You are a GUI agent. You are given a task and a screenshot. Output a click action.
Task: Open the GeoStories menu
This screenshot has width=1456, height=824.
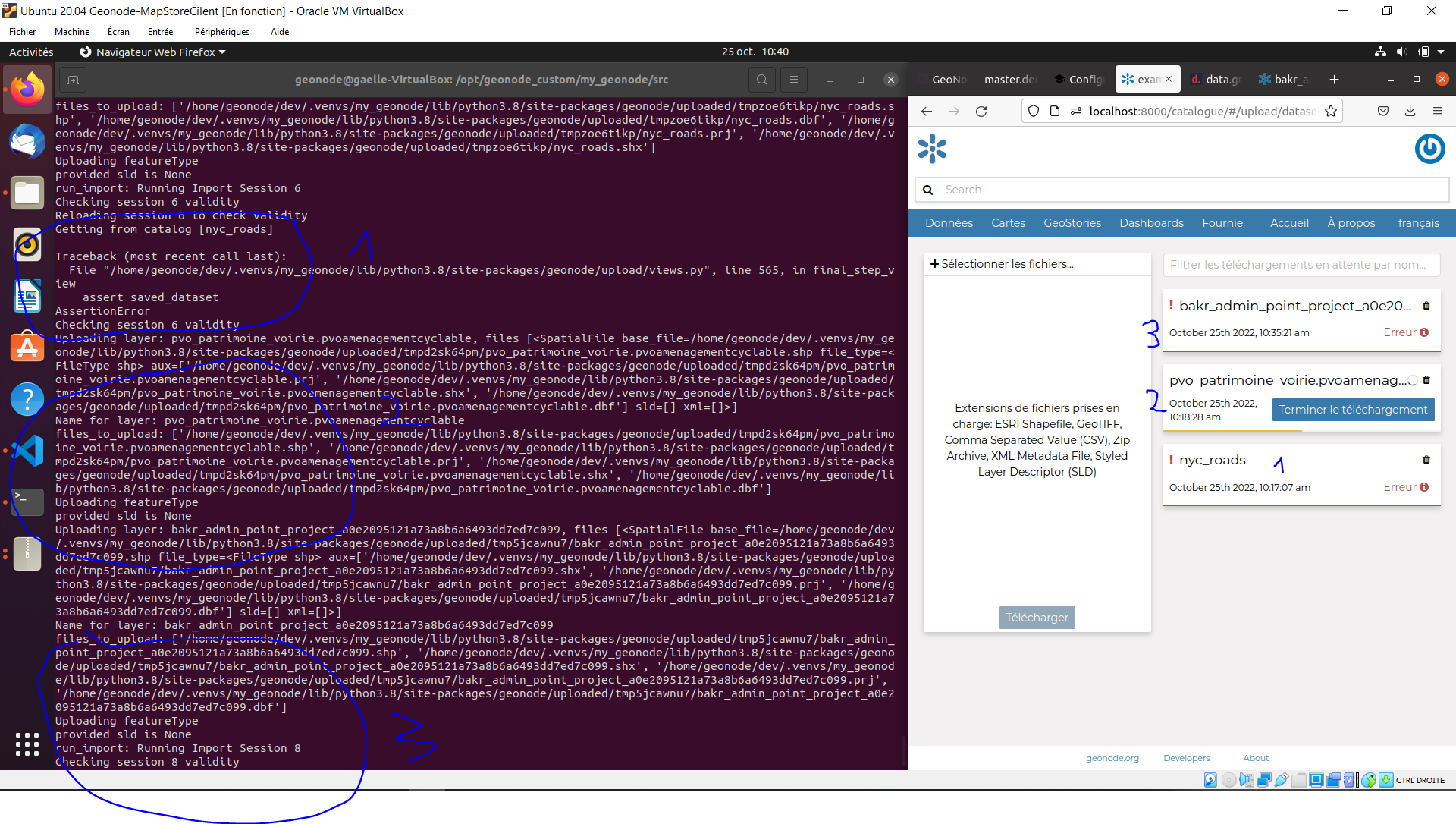click(1072, 223)
